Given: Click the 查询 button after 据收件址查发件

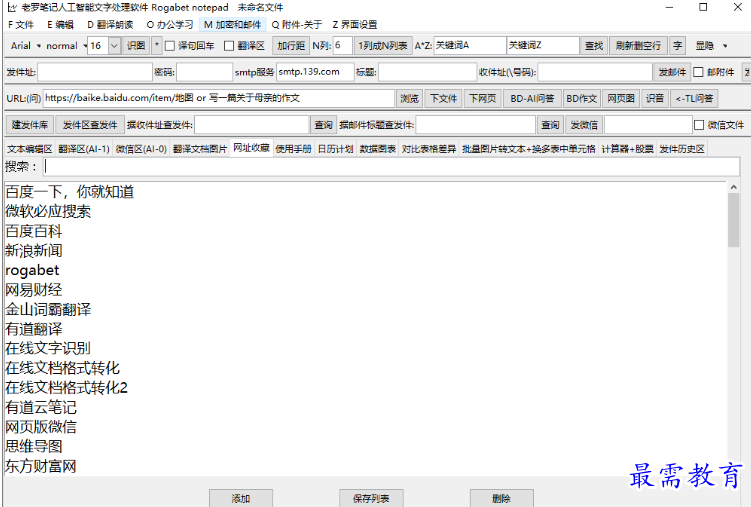Looking at the screenshot, I should click(323, 125).
